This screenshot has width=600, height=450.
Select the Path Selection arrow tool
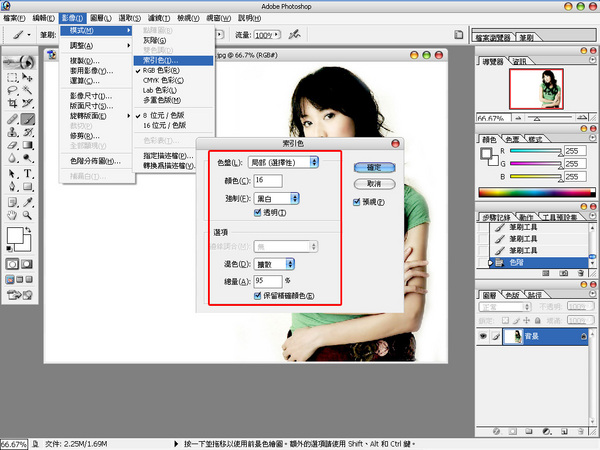[12, 174]
